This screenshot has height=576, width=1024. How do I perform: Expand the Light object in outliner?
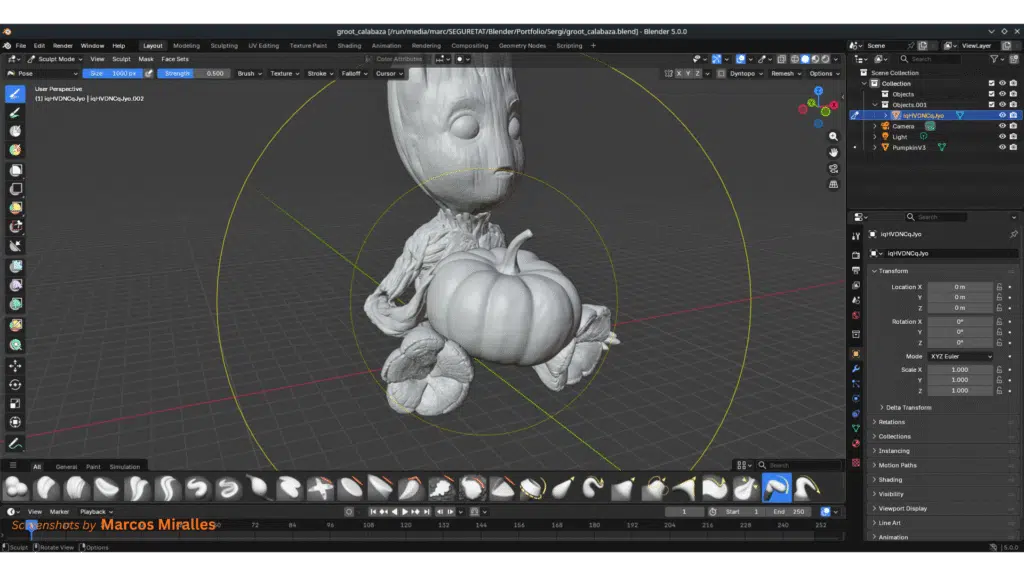[x=875, y=137]
